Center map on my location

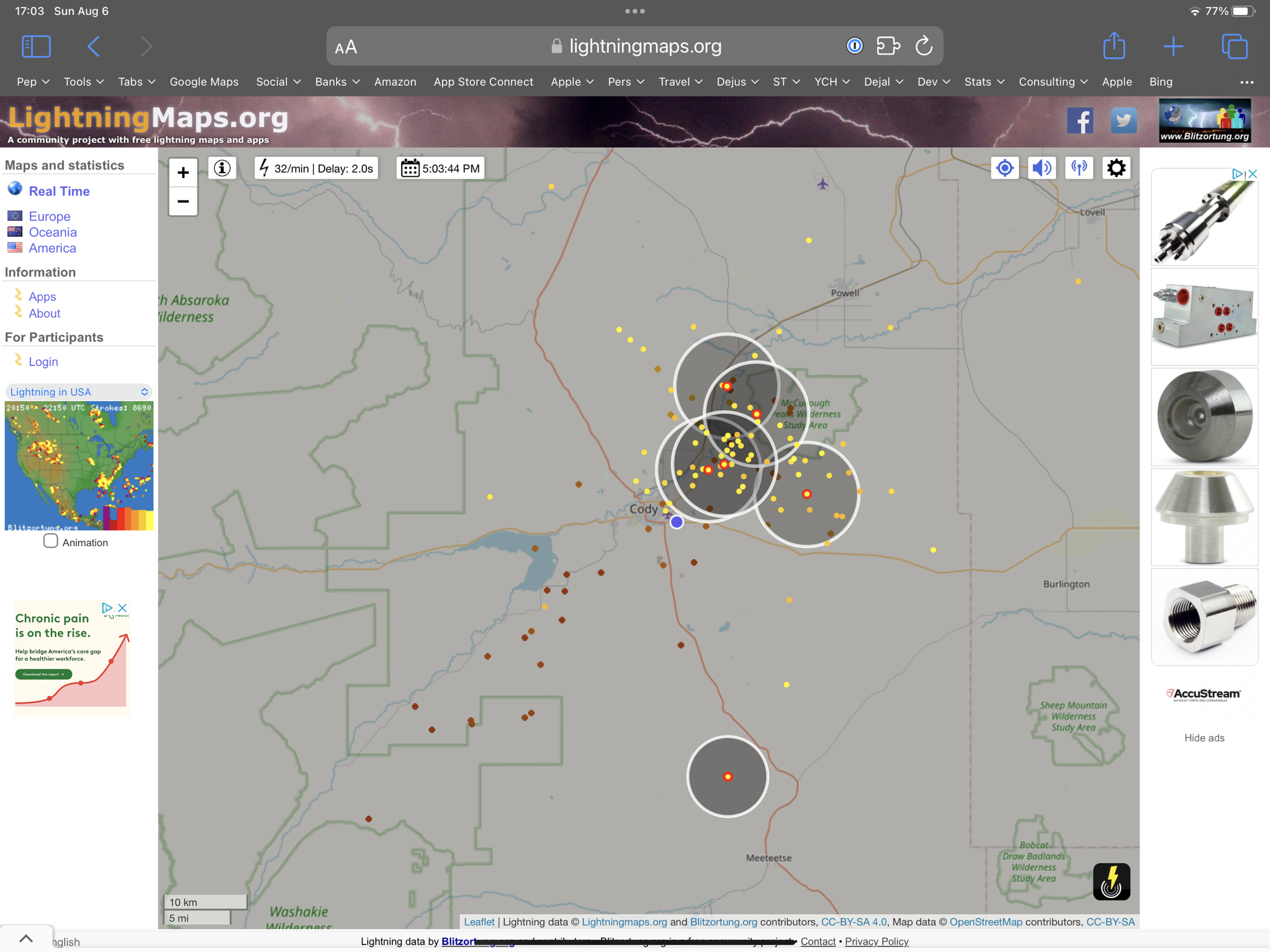(1004, 168)
